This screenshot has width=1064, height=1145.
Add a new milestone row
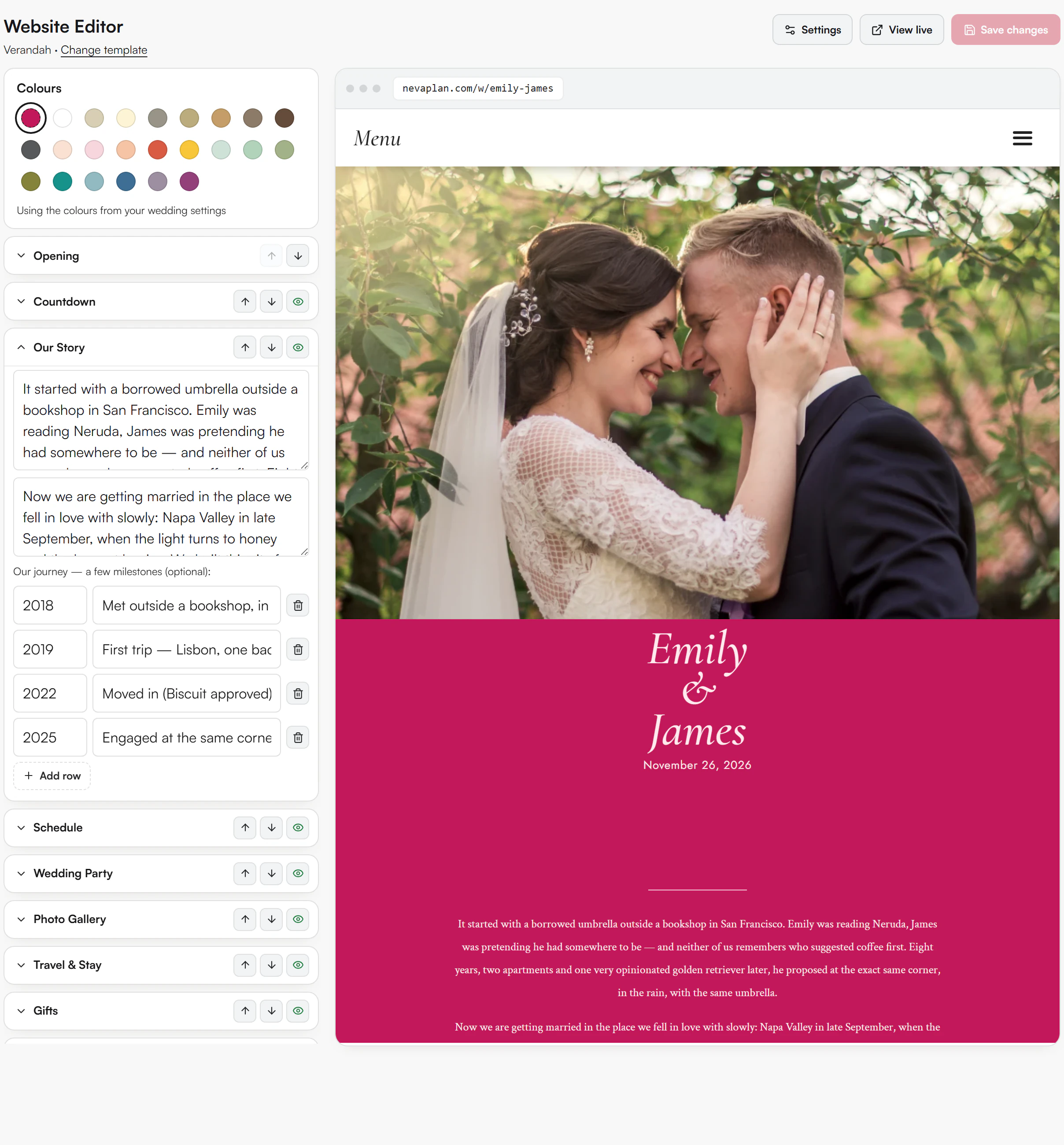pos(52,776)
